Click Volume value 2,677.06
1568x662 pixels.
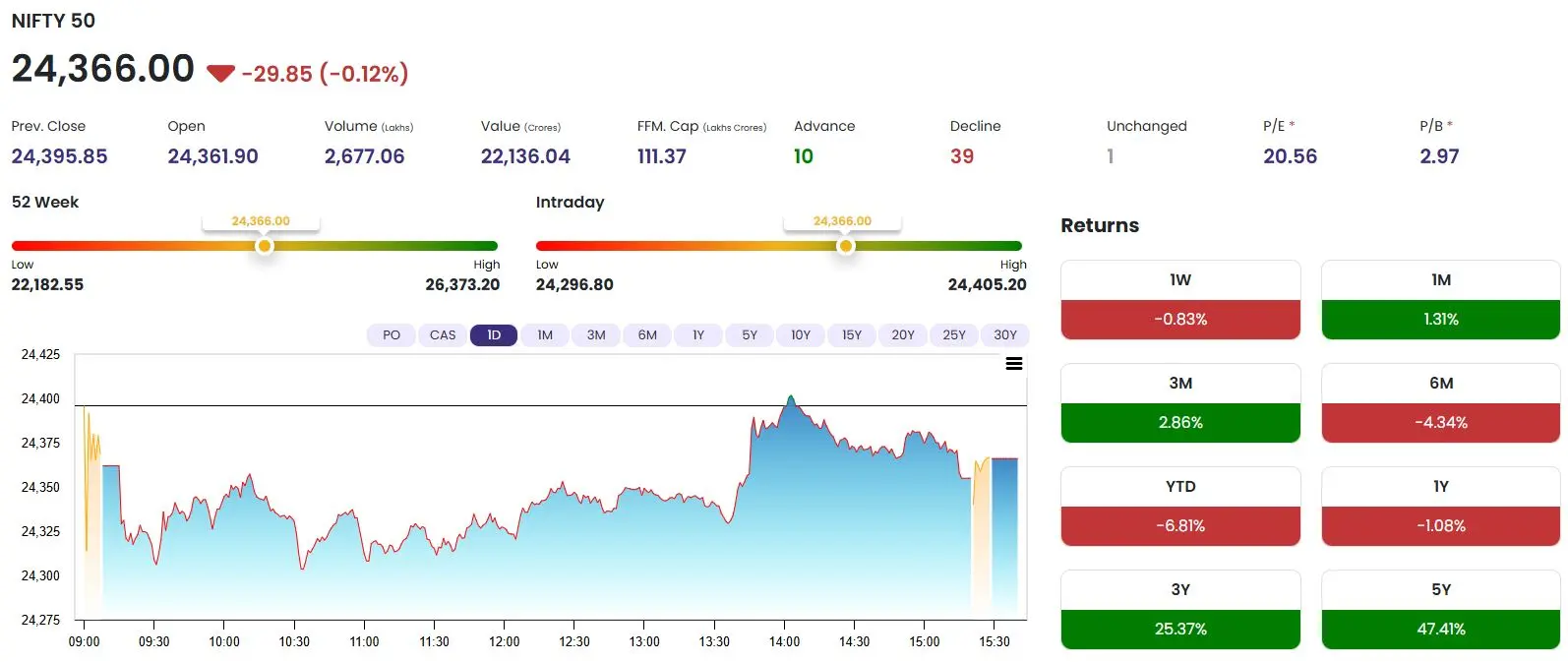pyautogui.click(x=364, y=156)
